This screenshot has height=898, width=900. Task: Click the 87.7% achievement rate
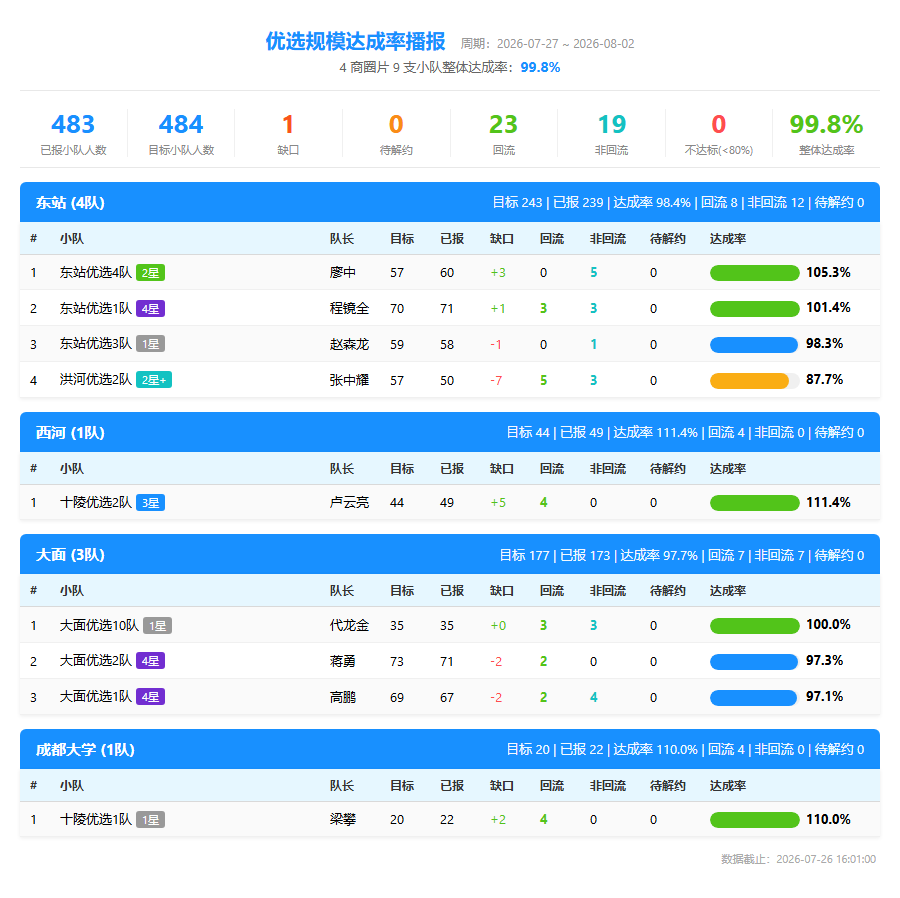[x=824, y=379]
